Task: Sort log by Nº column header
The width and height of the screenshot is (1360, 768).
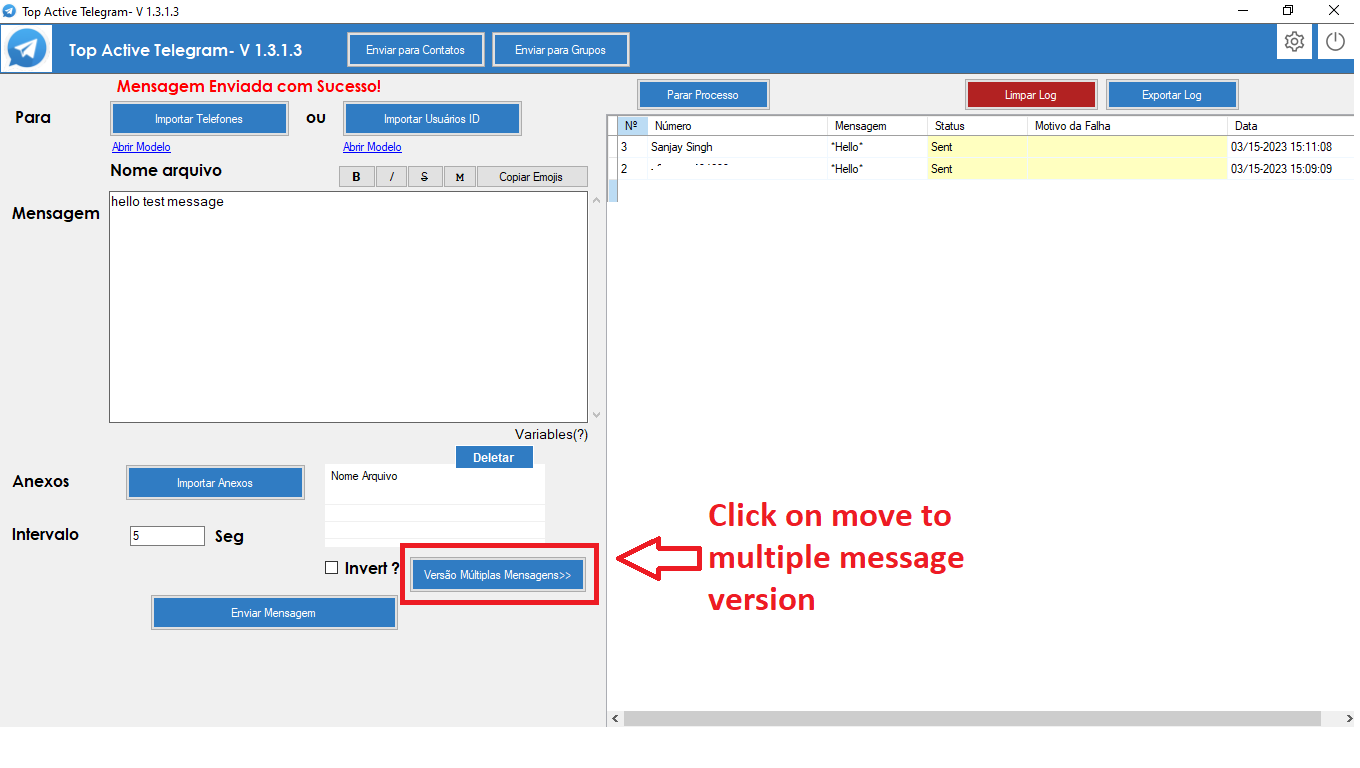Action: pos(631,126)
